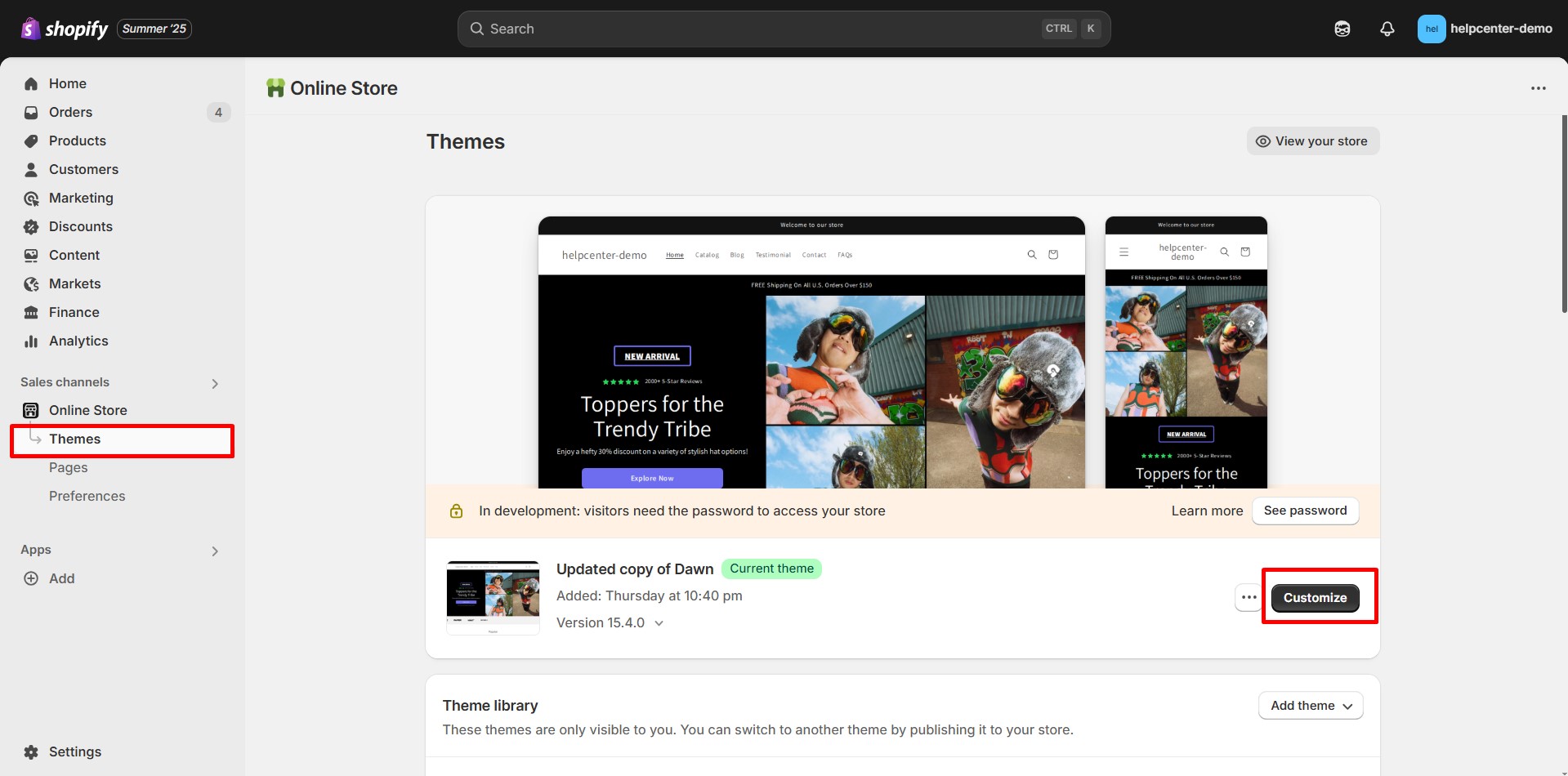Open notifications via the bell icon

coord(1387,28)
